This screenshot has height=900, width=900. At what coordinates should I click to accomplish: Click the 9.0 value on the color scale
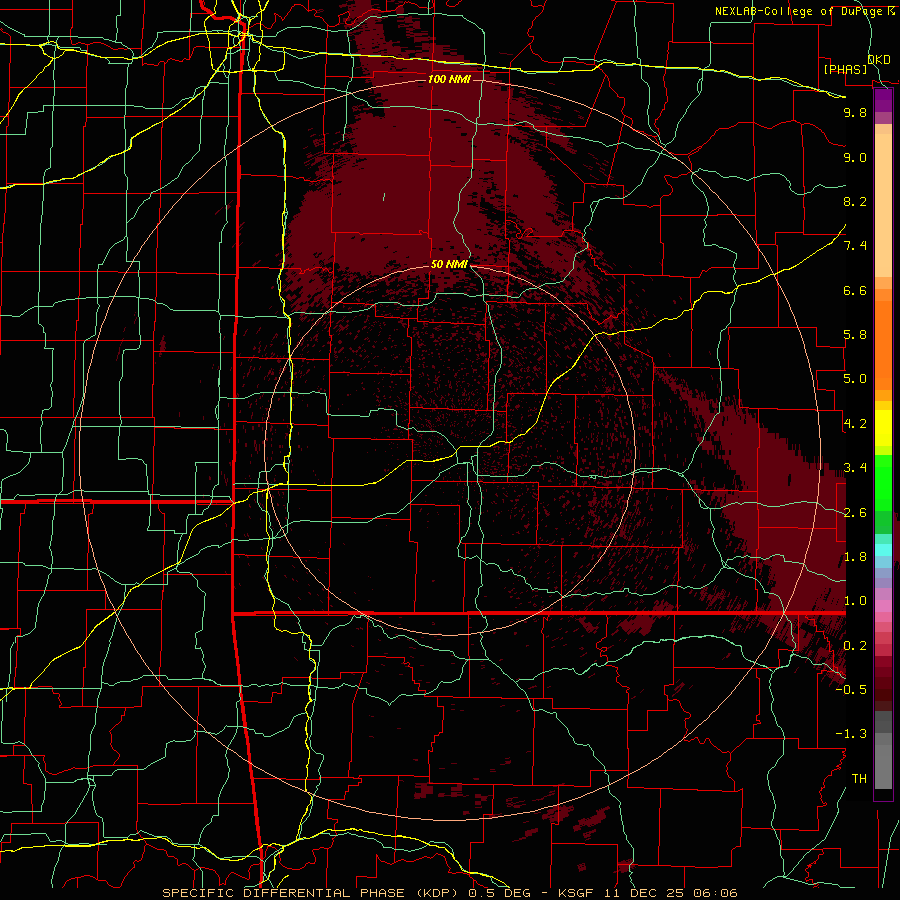pos(855,158)
